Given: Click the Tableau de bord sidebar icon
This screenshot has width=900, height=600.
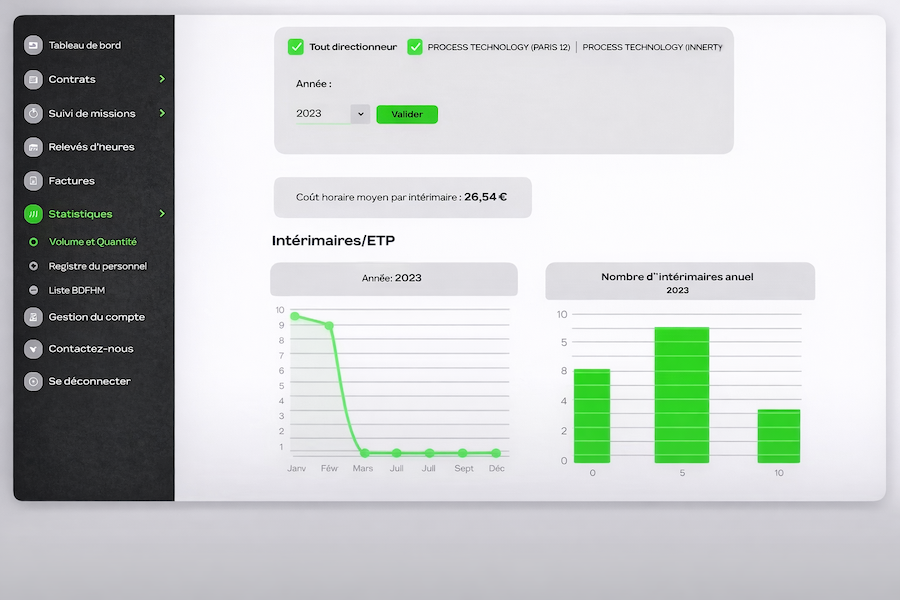Looking at the screenshot, I should coord(33,45).
